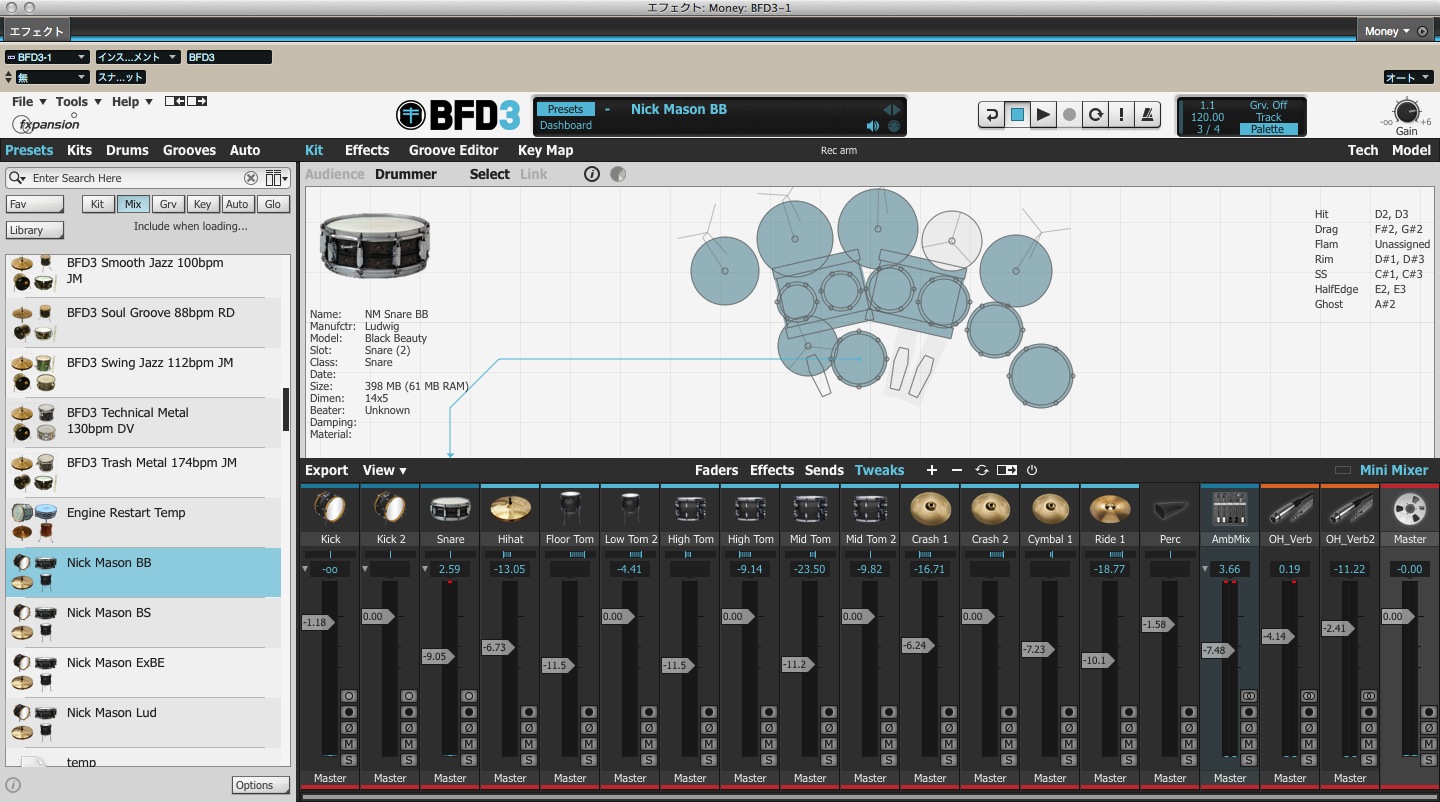Screen dimensions: 1440x802
Task: Select the Low Tom 2 channel icon
Action: coord(630,508)
